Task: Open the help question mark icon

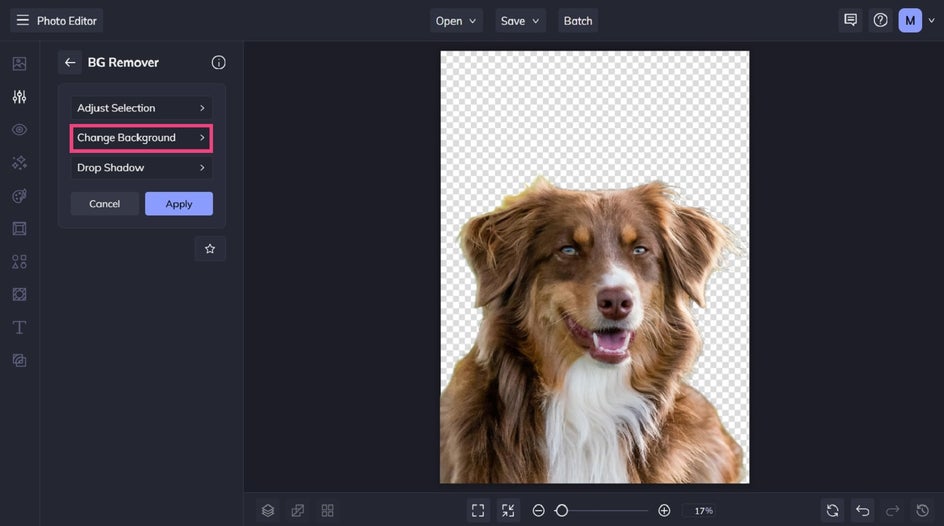Action: [880, 20]
